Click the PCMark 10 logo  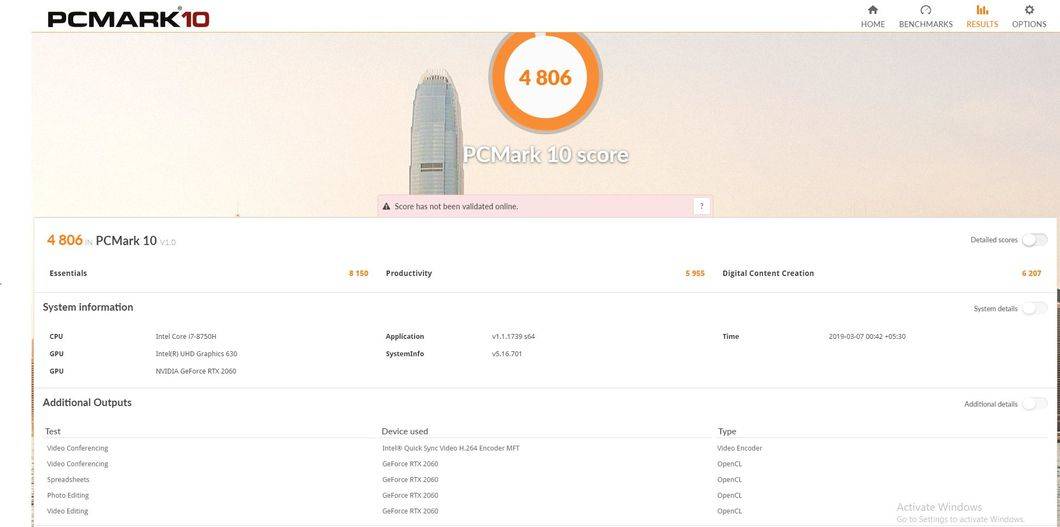coord(128,18)
